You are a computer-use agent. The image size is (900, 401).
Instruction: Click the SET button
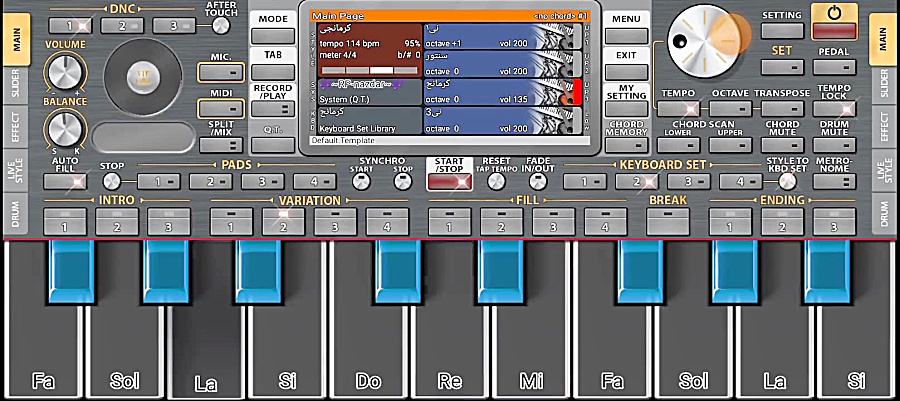point(782,67)
